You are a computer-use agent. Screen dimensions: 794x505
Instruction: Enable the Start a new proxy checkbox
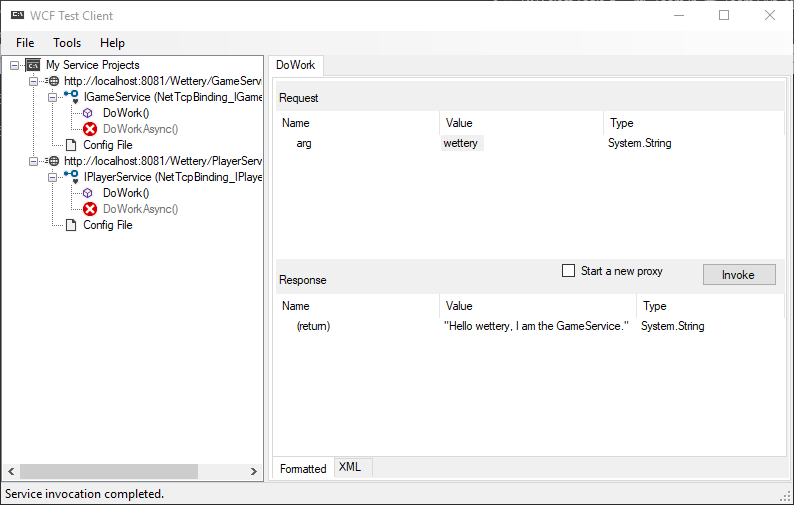[x=568, y=270]
